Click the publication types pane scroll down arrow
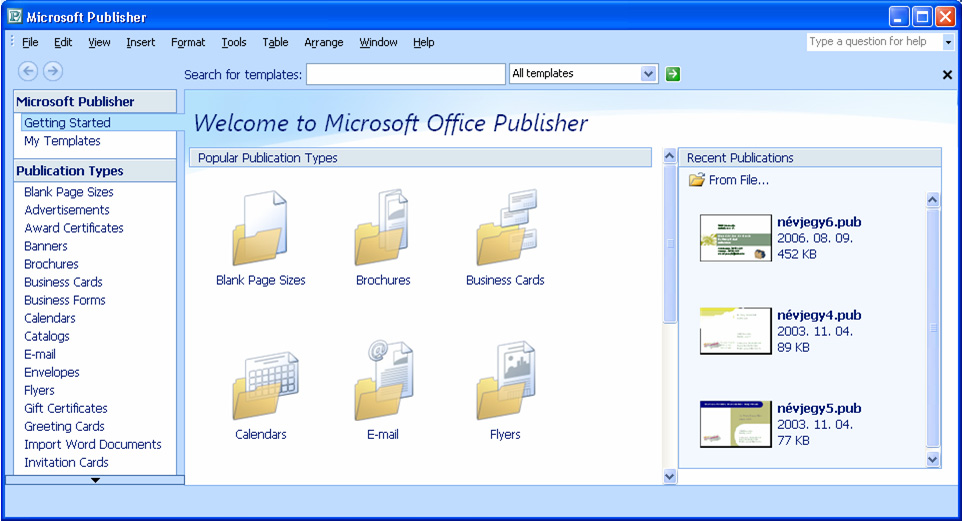The image size is (962, 522). pos(669,476)
